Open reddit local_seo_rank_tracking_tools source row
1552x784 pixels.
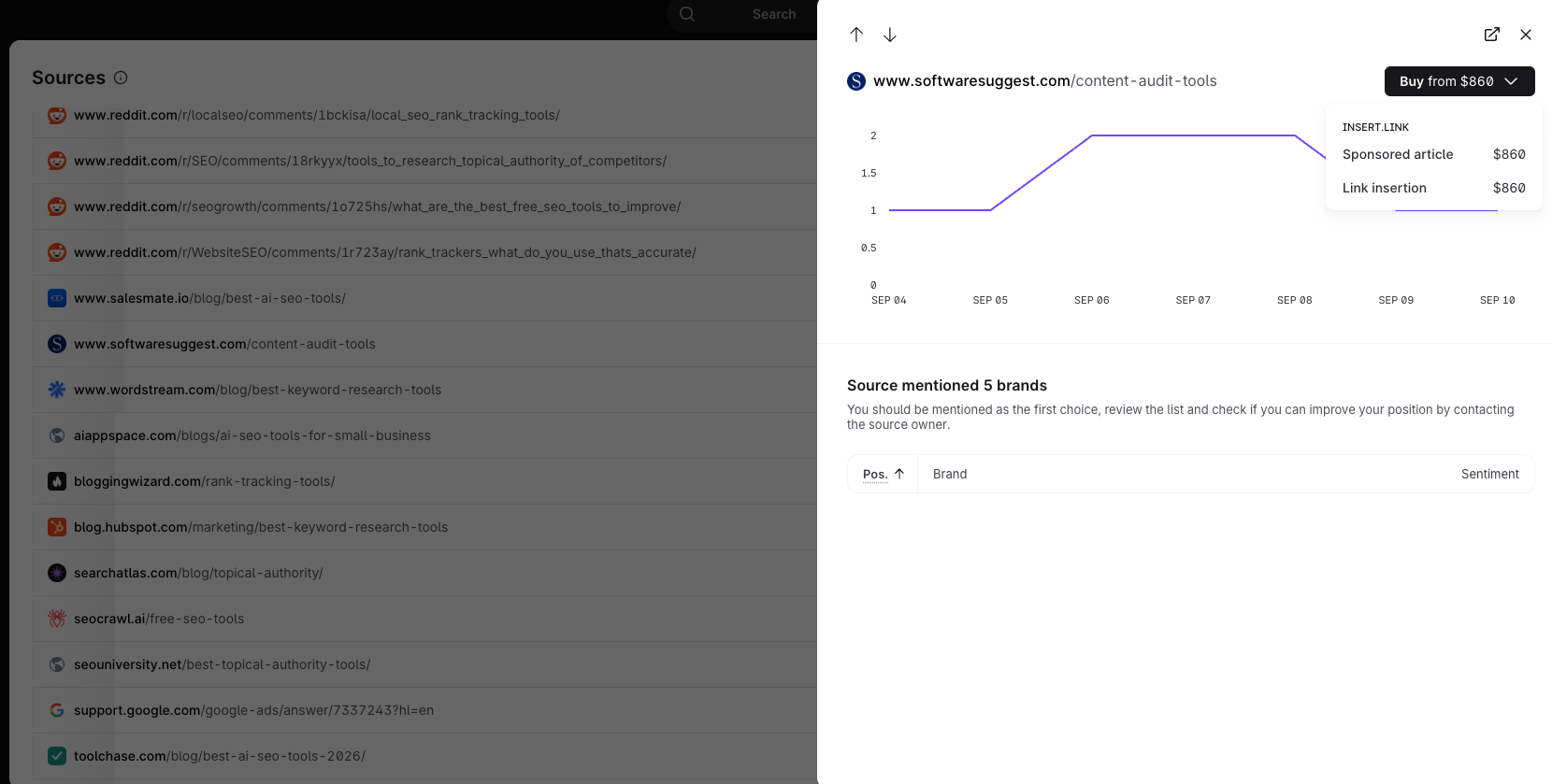[317, 115]
